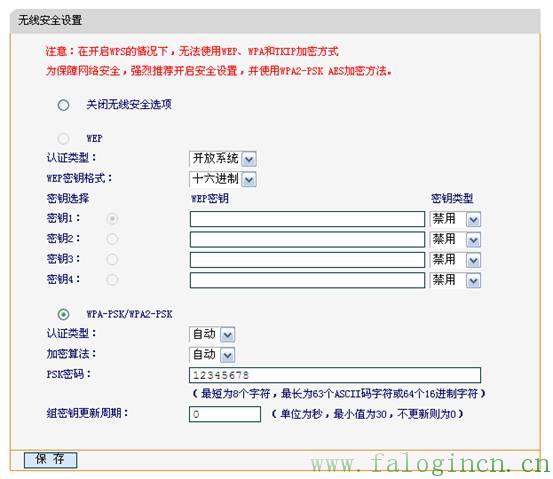Choose the 密钥2 radio button
This screenshot has height=479, width=553.
click(x=112, y=239)
